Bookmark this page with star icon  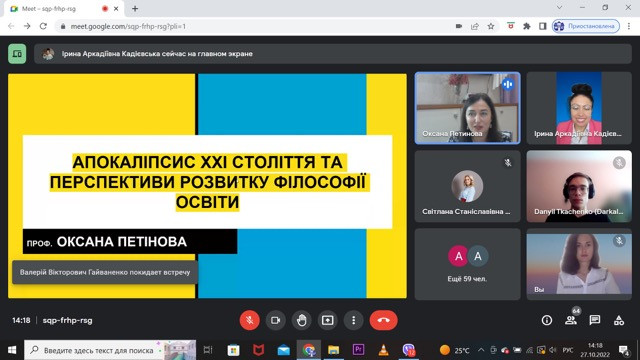(491, 26)
